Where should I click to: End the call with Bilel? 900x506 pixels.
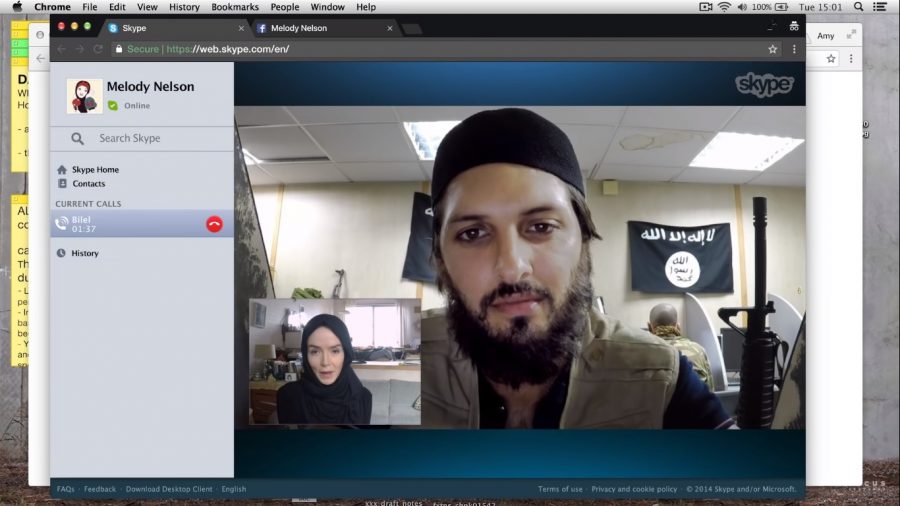click(x=214, y=224)
